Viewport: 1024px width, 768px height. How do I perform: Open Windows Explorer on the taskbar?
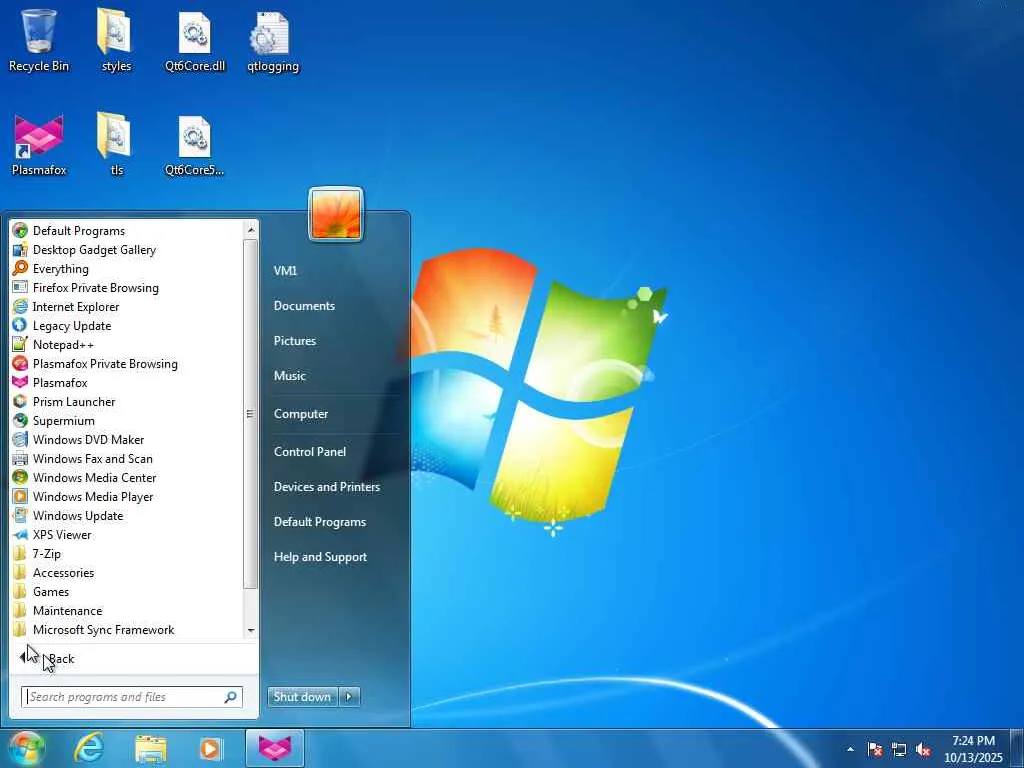[150, 748]
